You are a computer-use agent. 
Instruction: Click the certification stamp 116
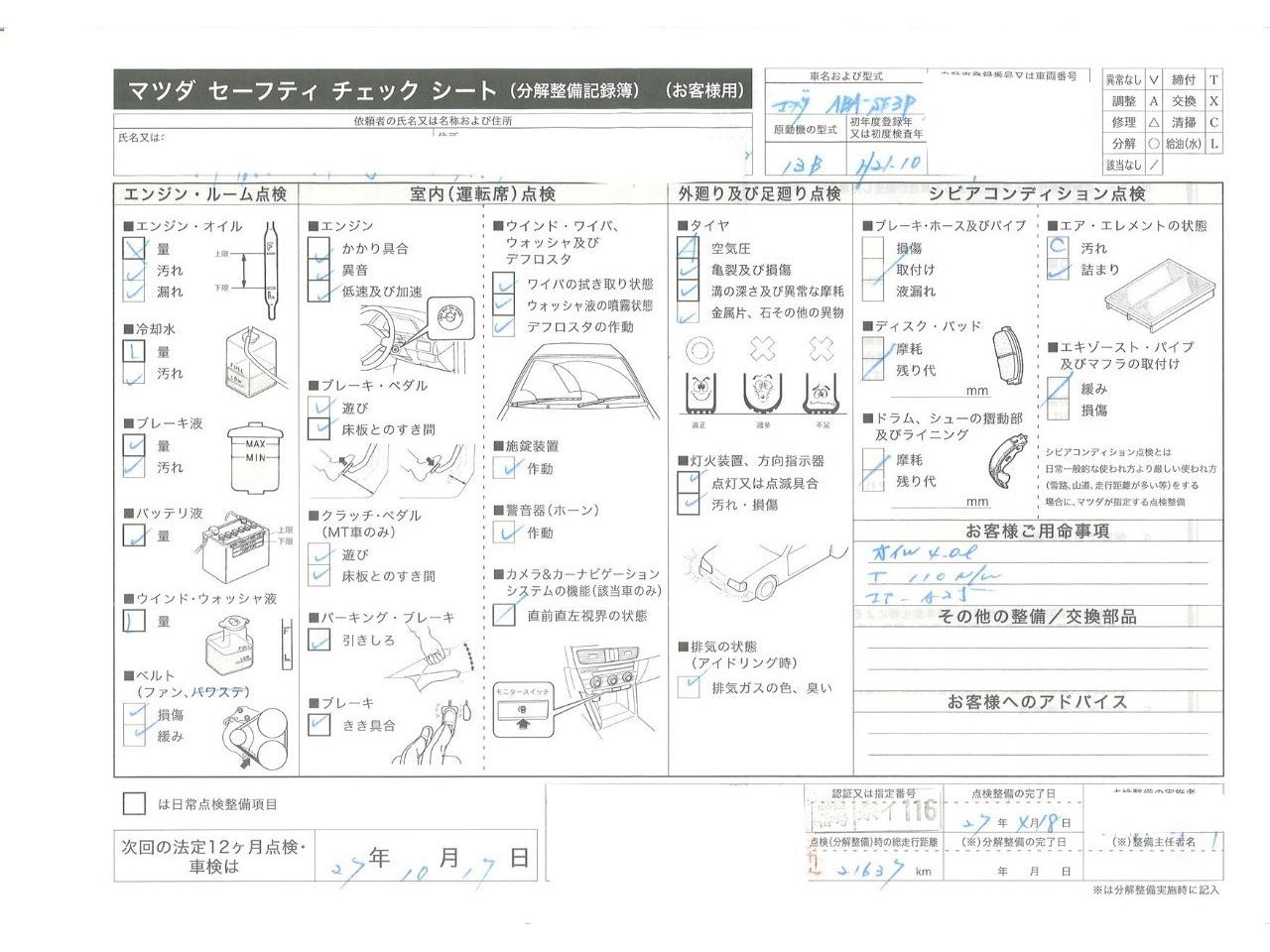coord(873,814)
